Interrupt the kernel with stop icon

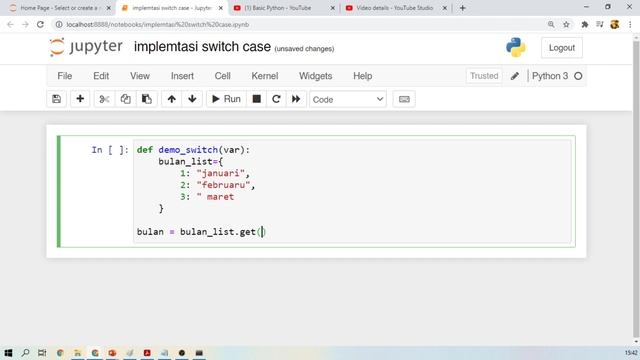256,99
